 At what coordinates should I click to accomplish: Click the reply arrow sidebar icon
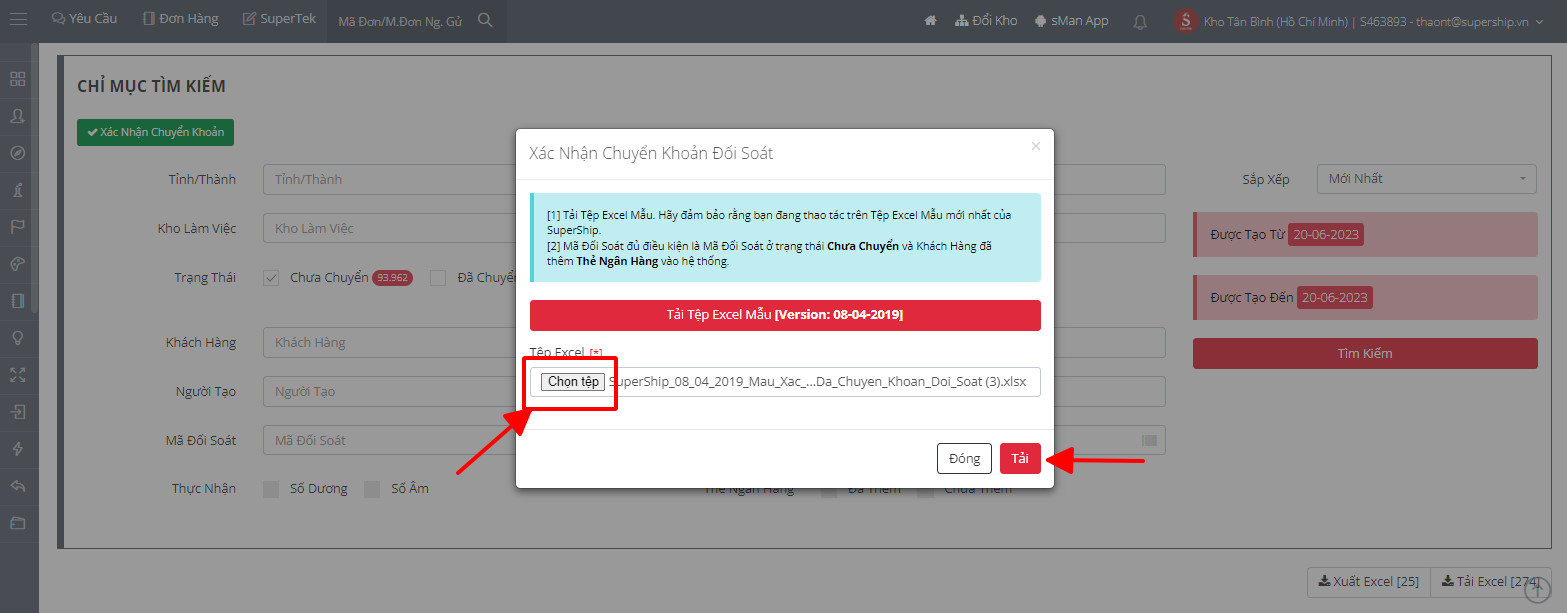click(x=18, y=486)
